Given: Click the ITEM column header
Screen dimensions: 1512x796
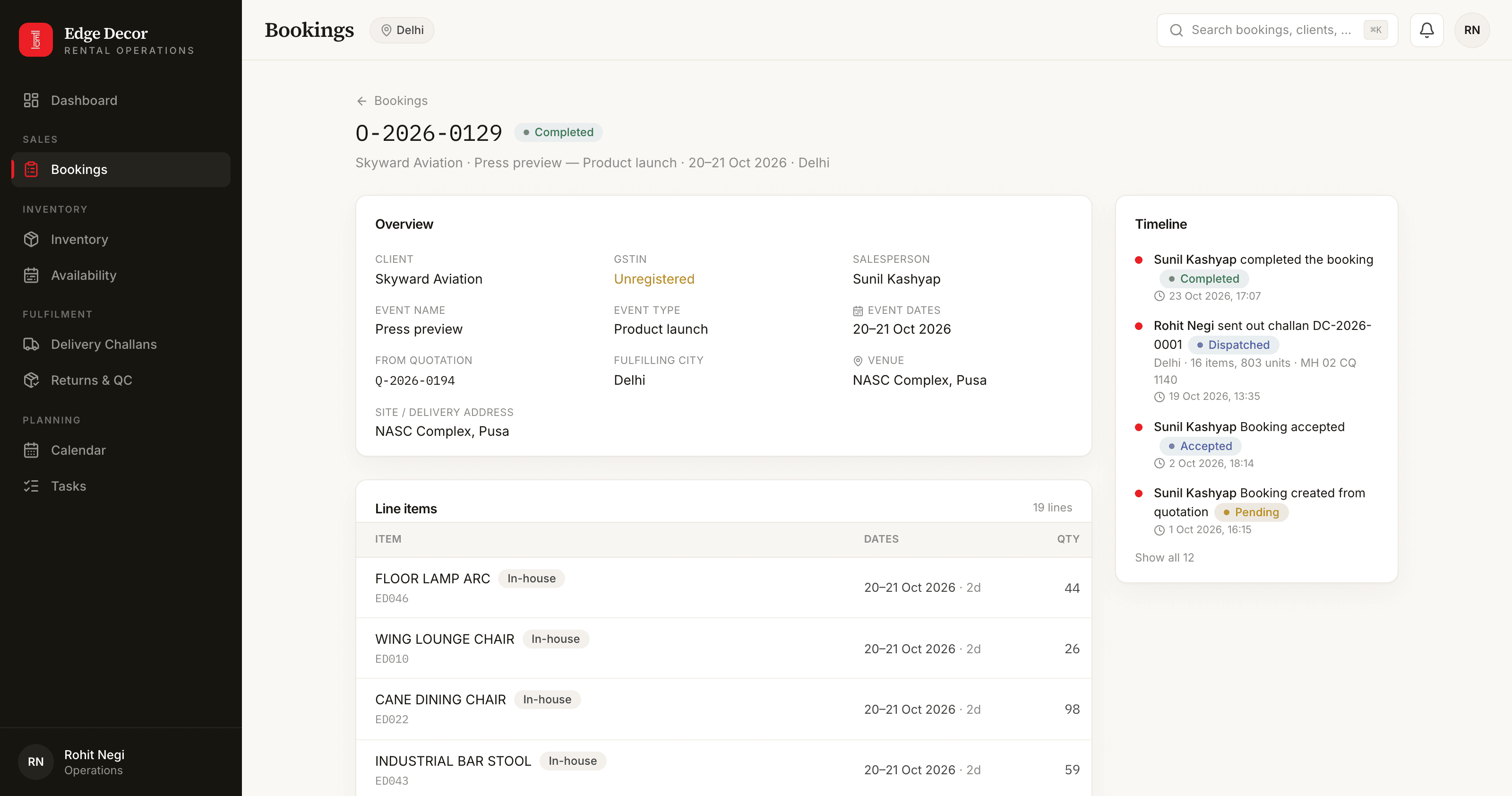Looking at the screenshot, I should [x=388, y=539].
